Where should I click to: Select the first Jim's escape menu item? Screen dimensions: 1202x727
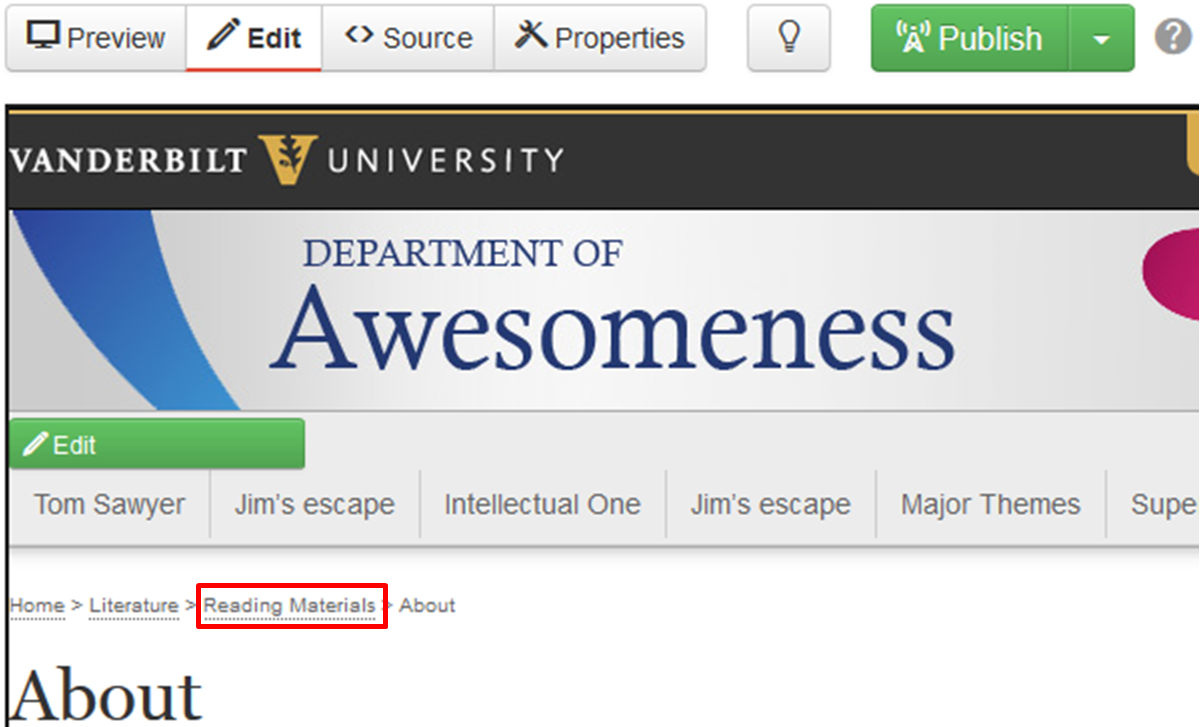314,505
